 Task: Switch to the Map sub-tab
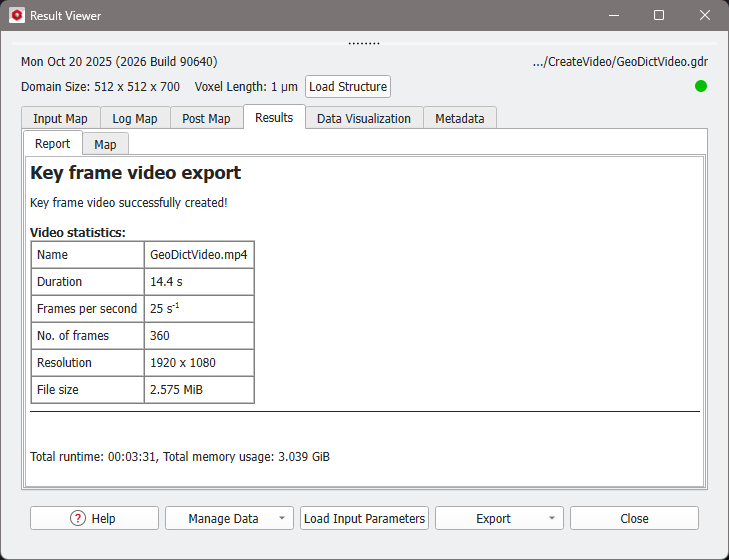point(105,145)
